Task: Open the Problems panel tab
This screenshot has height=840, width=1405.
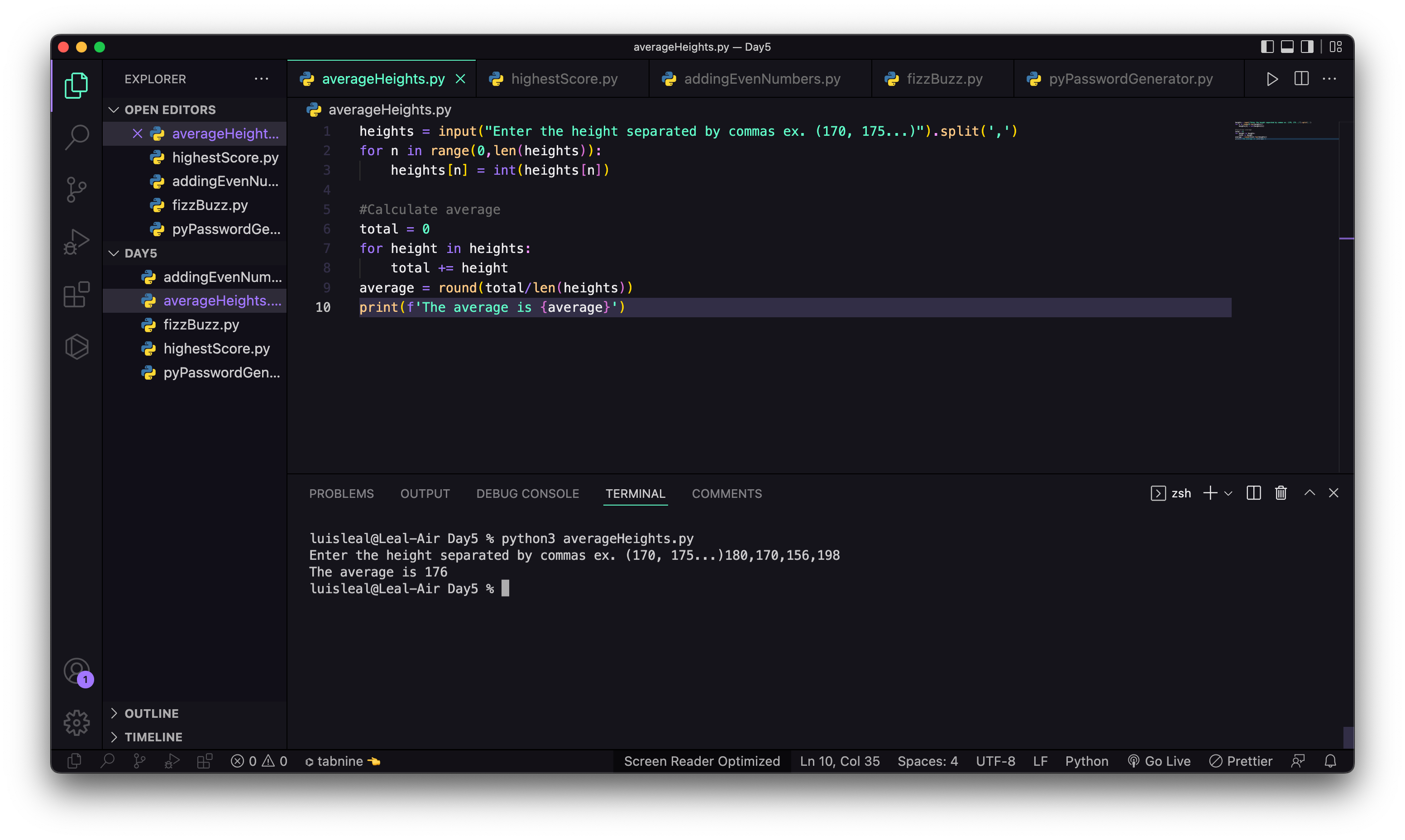Action: (341, 494)
